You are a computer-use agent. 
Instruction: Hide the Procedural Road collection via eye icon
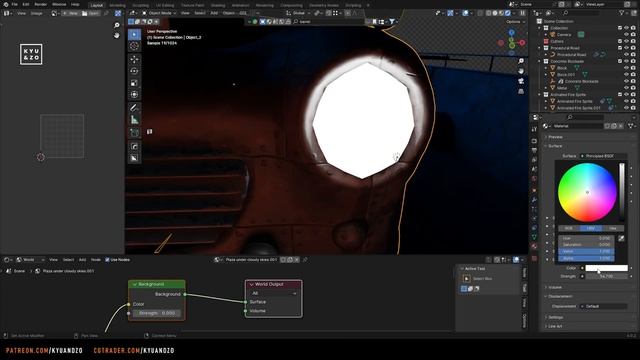[x=626, y=48]
